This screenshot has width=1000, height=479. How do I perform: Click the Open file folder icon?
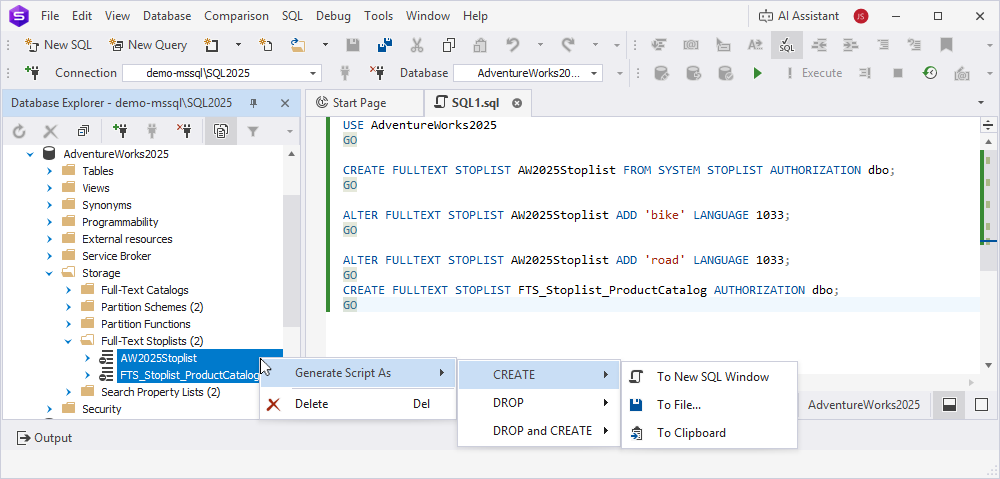point(298,45)
